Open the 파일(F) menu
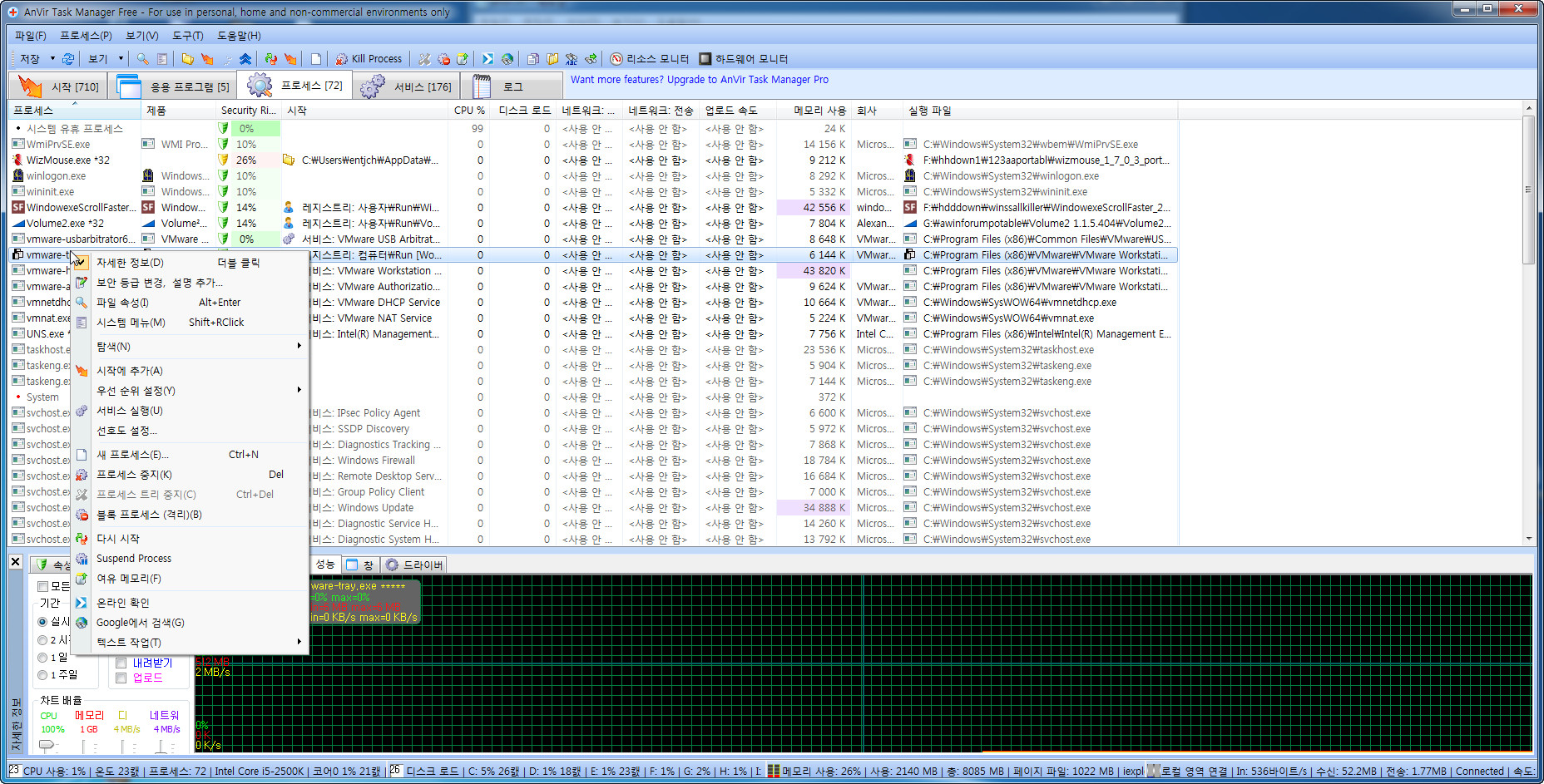Viewport: 1544px width, 784px height. [31, 36]
